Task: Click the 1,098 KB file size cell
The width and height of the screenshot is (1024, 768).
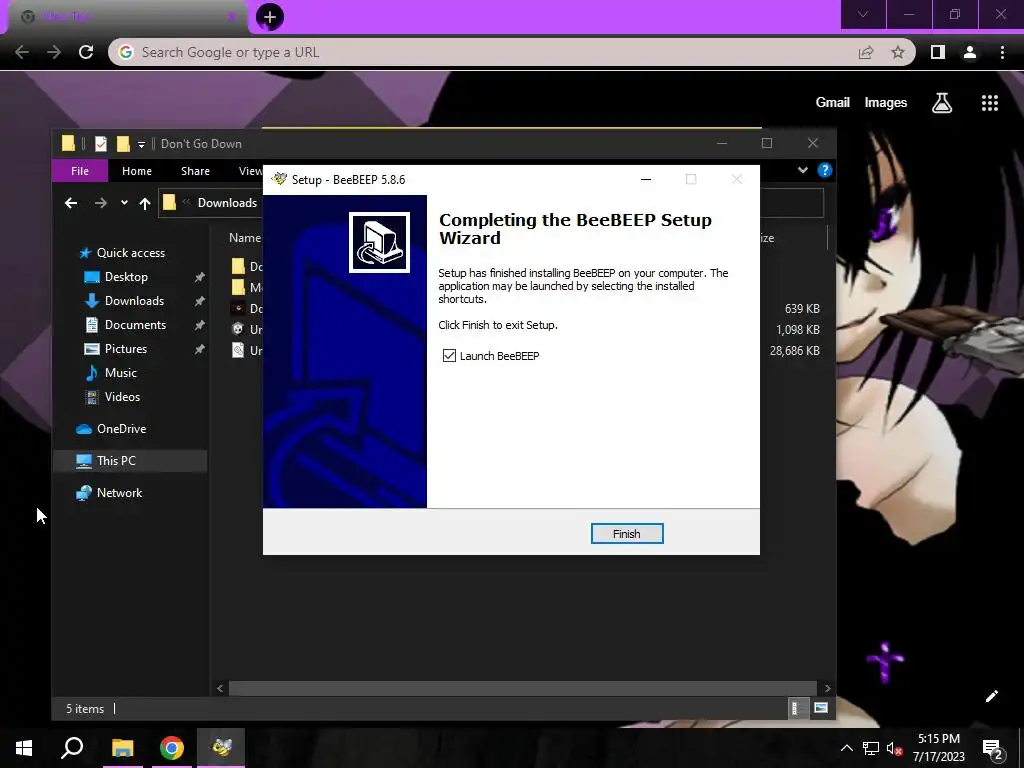Action: (797, 330)
